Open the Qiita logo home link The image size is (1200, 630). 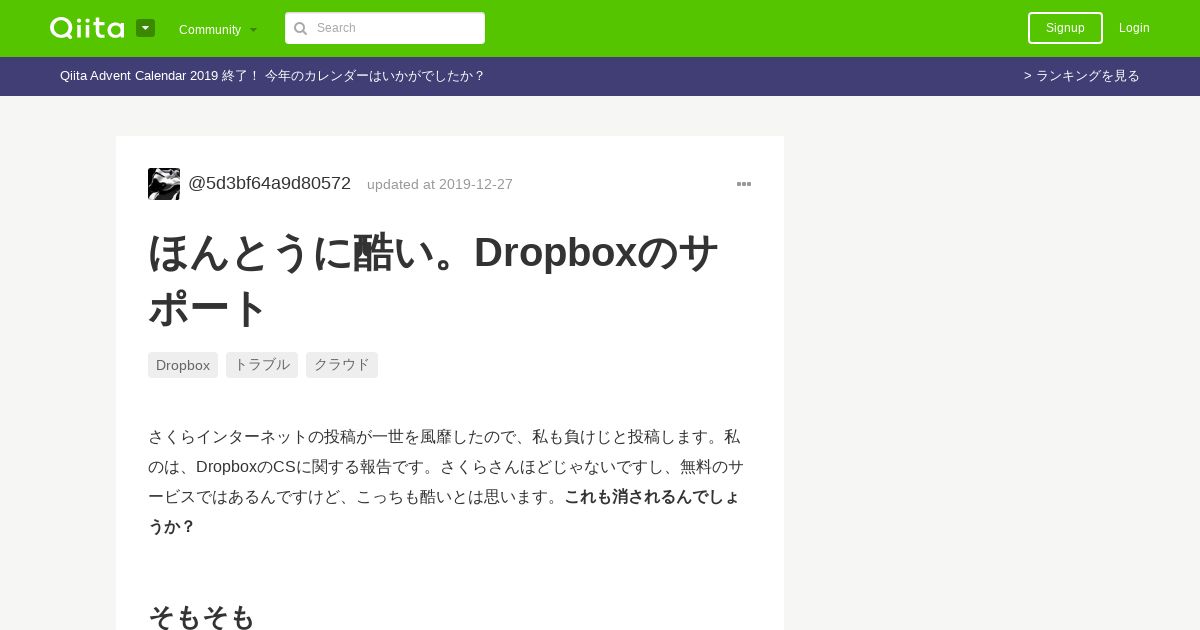click(87, 28)
